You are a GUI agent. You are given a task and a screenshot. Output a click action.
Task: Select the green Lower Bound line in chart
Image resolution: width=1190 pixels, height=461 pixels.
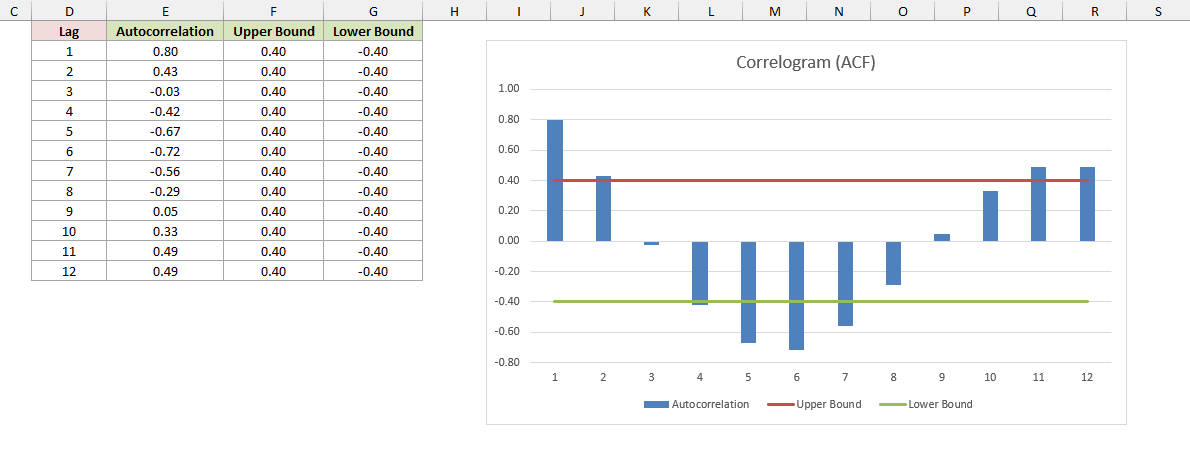point(821,302)
